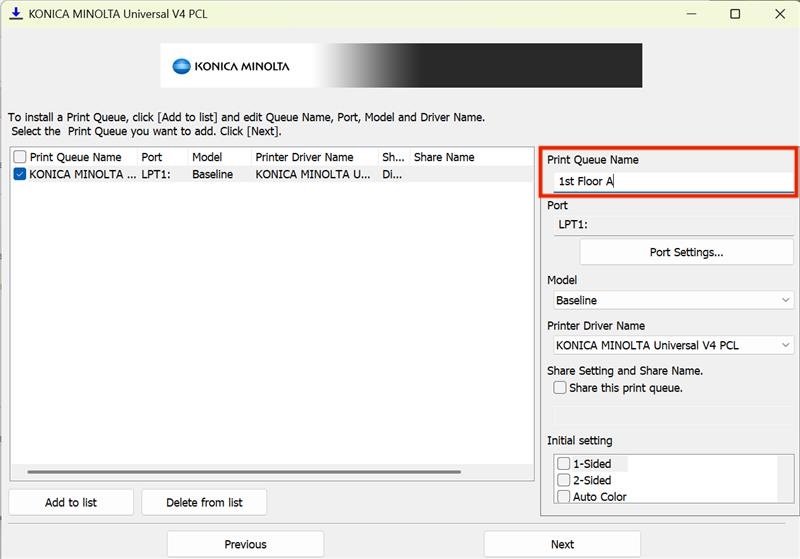Close the installer window
This screenshot has height=559, width=800.
780,14
